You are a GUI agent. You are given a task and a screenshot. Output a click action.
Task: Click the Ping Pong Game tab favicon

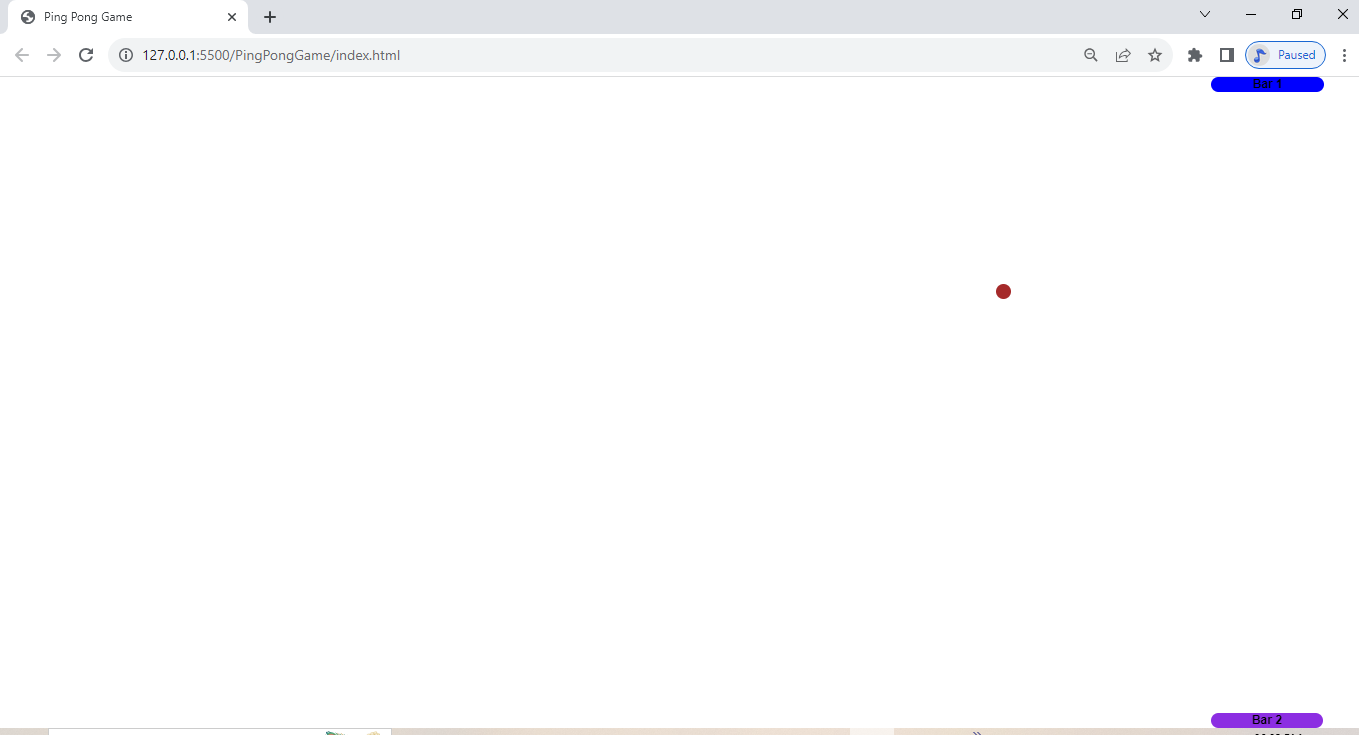[27, 16]
